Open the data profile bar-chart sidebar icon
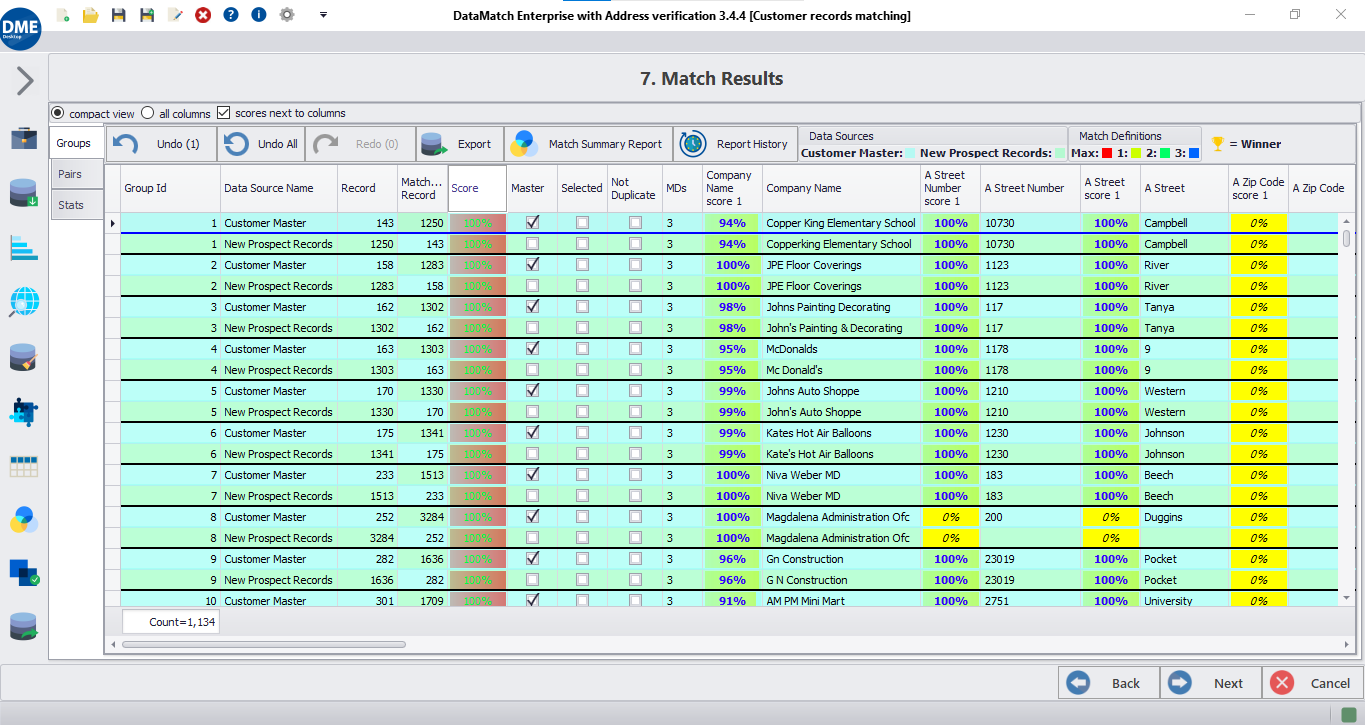Image resolution: width=1365 pixels, height=725 pixels. (24, 247)
